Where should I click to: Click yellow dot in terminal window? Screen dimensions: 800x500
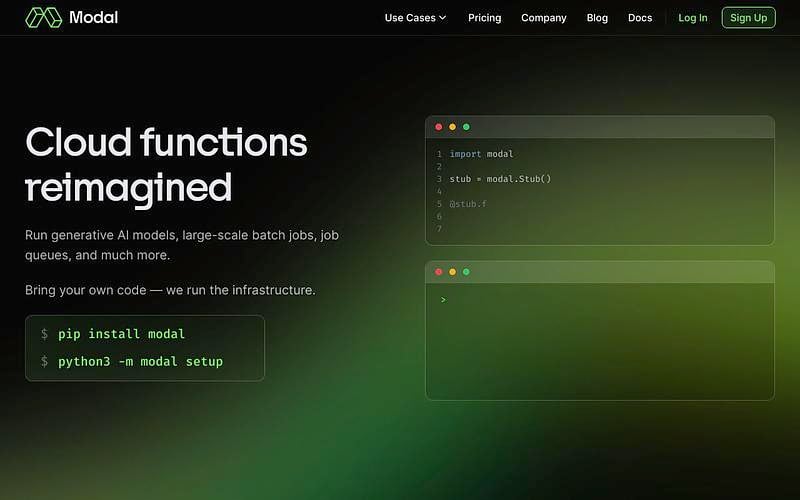[x=453, y=272]
